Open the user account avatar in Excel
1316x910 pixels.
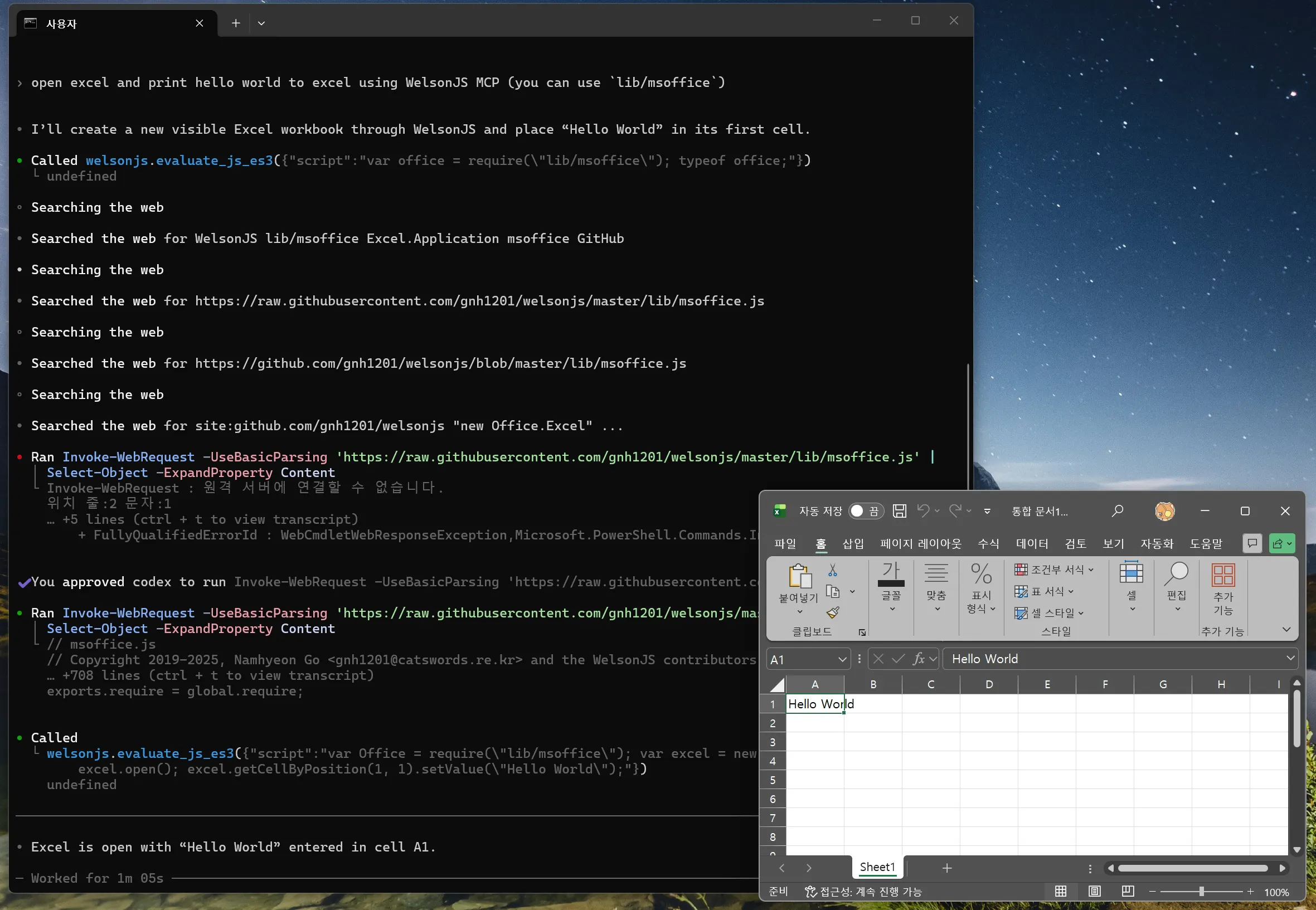1164,511
